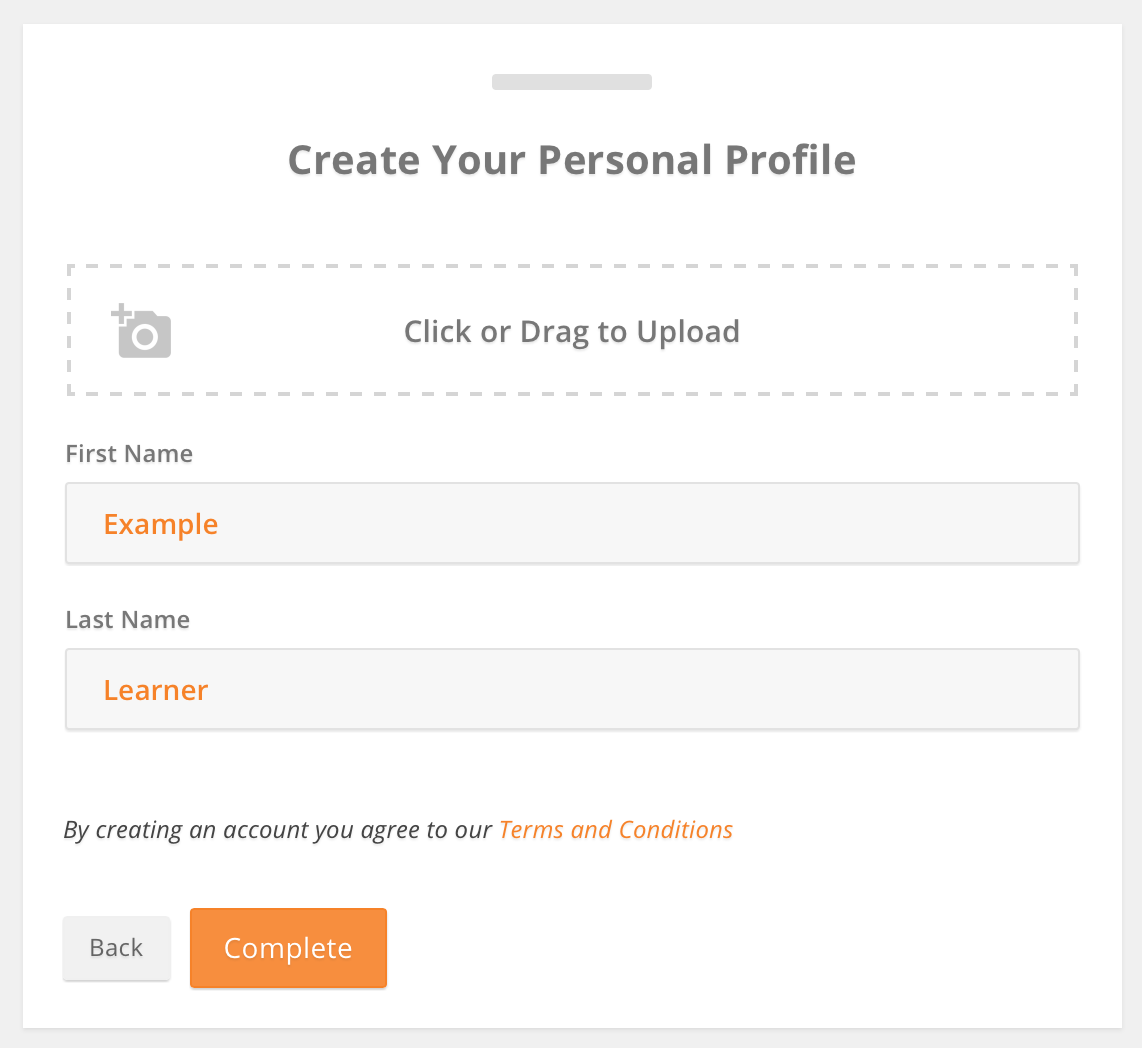The image size is (1142, 1048).
Task: Click empty space right of Complete button
Action: pos(728,948)
